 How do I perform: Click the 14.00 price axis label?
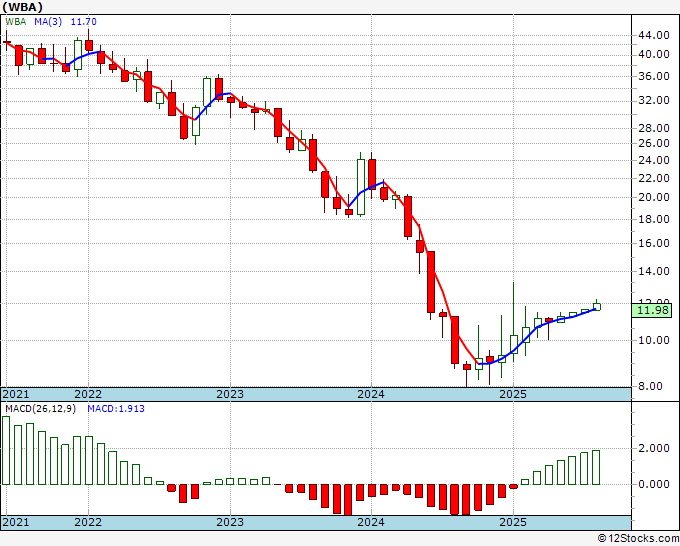coord(654,271)
